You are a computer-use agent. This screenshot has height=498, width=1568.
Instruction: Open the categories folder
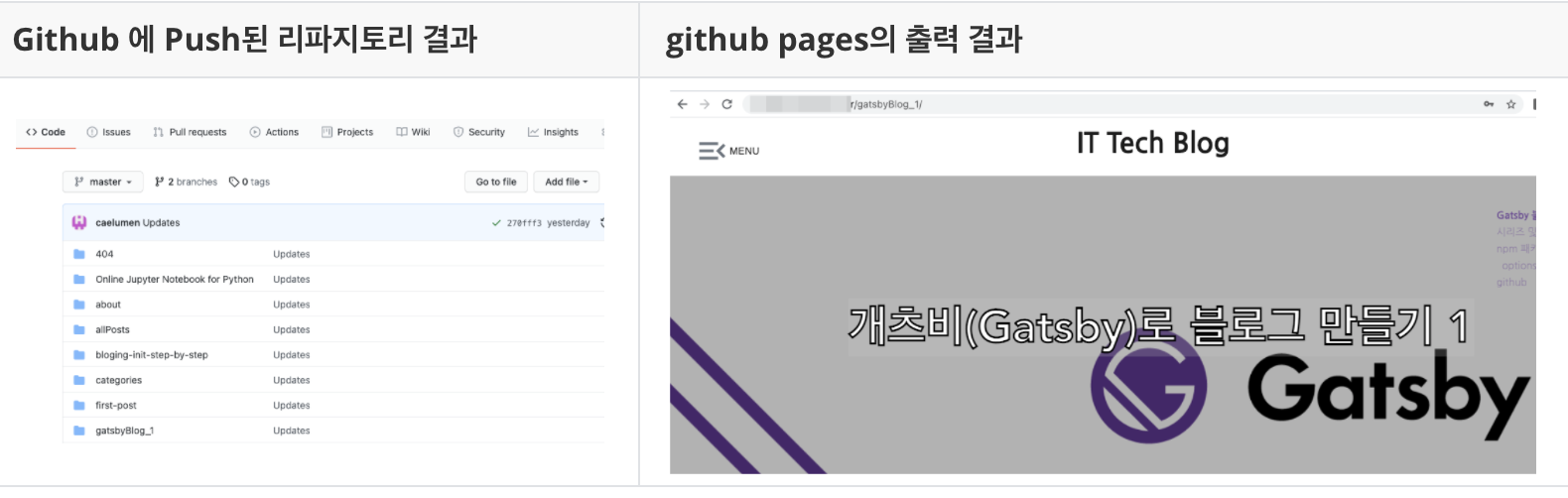[x=118, y=380]
